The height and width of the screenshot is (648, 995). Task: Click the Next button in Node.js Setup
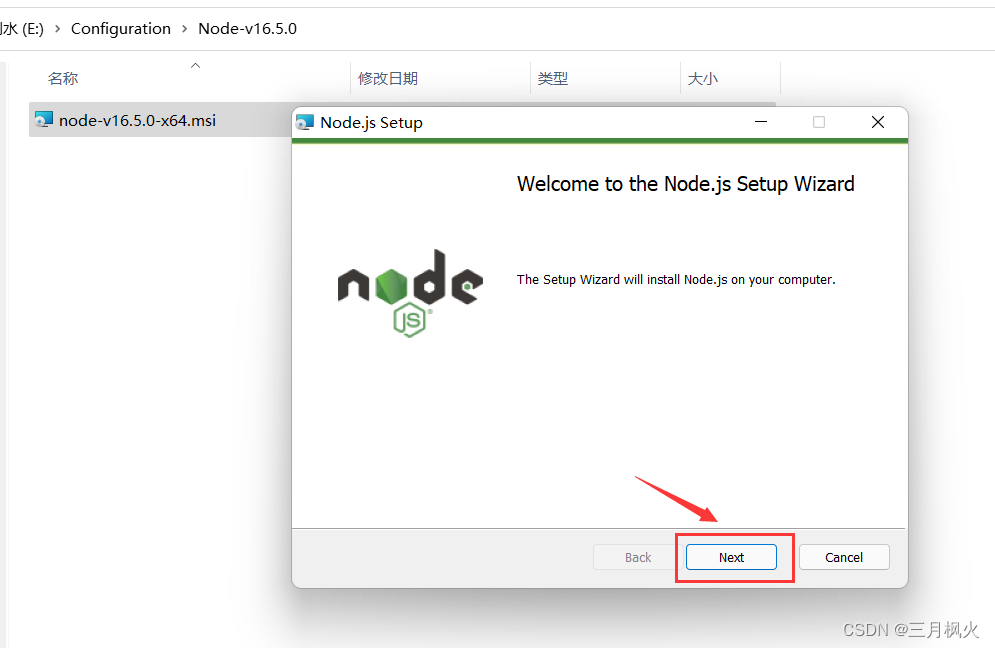(731, 557)
